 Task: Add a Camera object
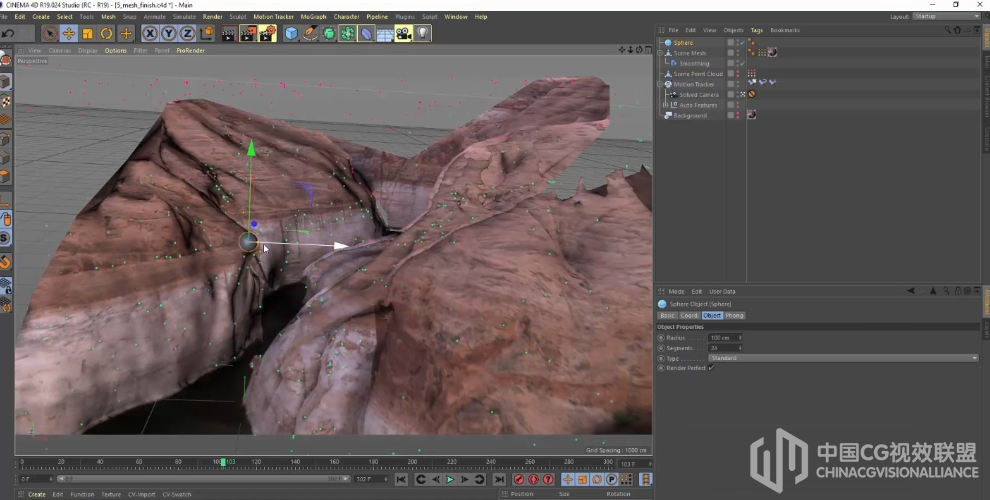click(x=403, y=33)
